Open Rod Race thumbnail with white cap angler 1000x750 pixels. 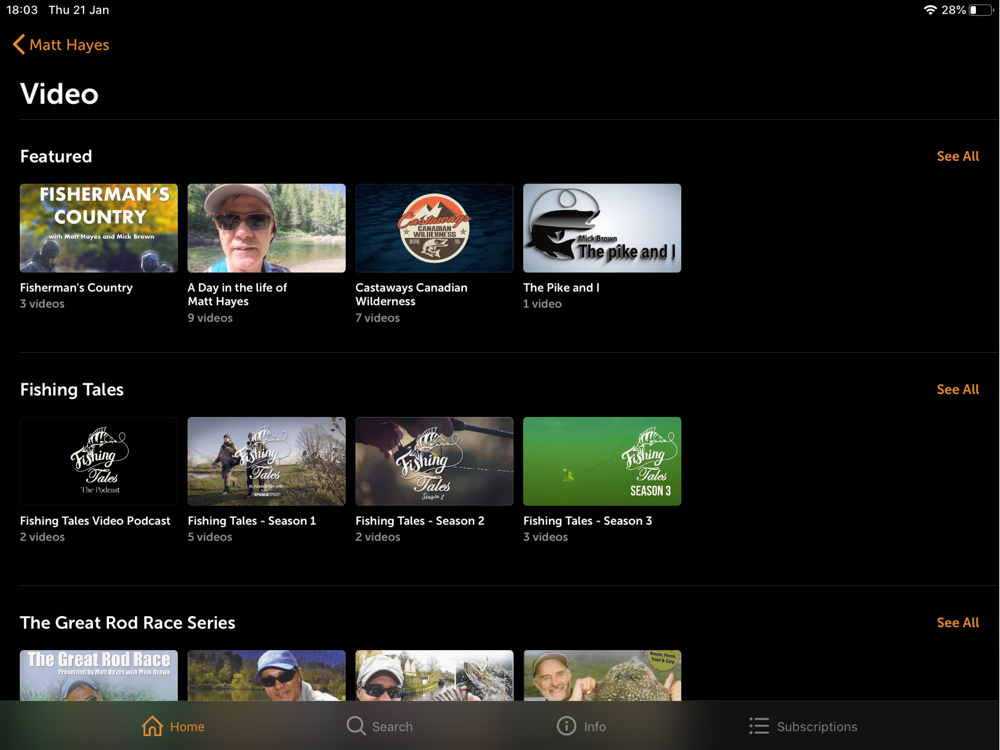(434, 675)
